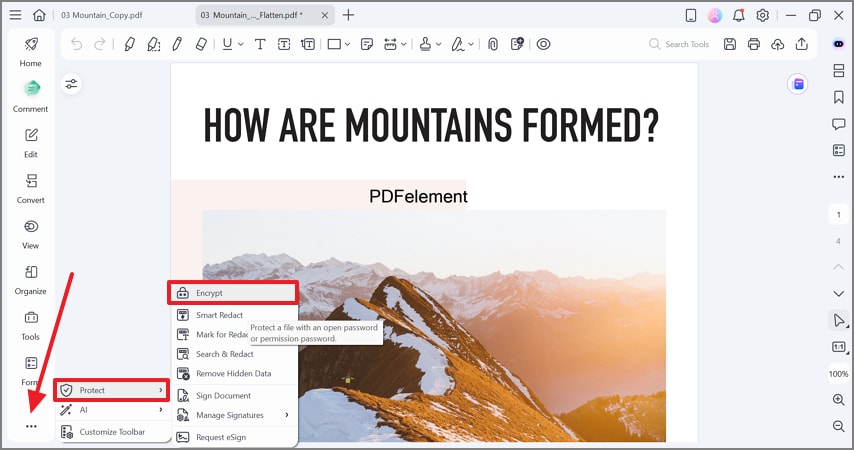This screenshot has height=450, width=854.
Task: Open the Edit sidebar item
Action: pyautogui.click(x=30, y=143)
